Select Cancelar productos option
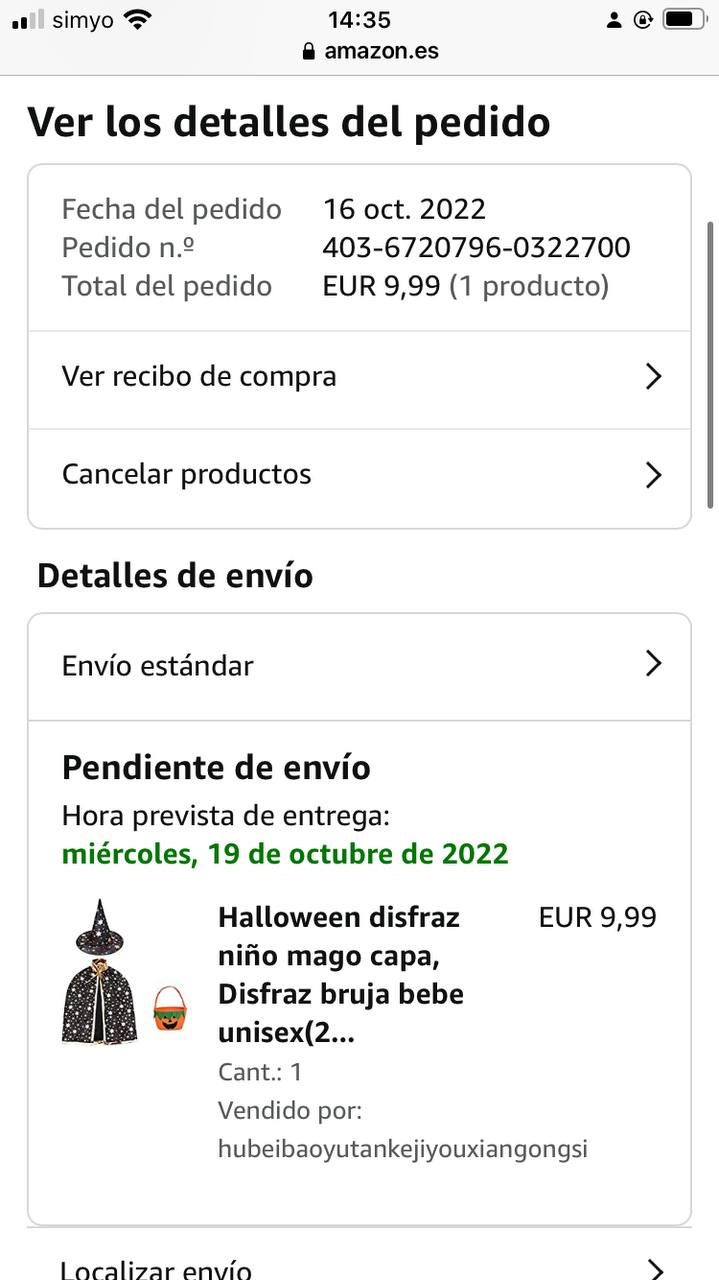The image size is (719, 1280). pyautogui.click(x=187, y=474)
